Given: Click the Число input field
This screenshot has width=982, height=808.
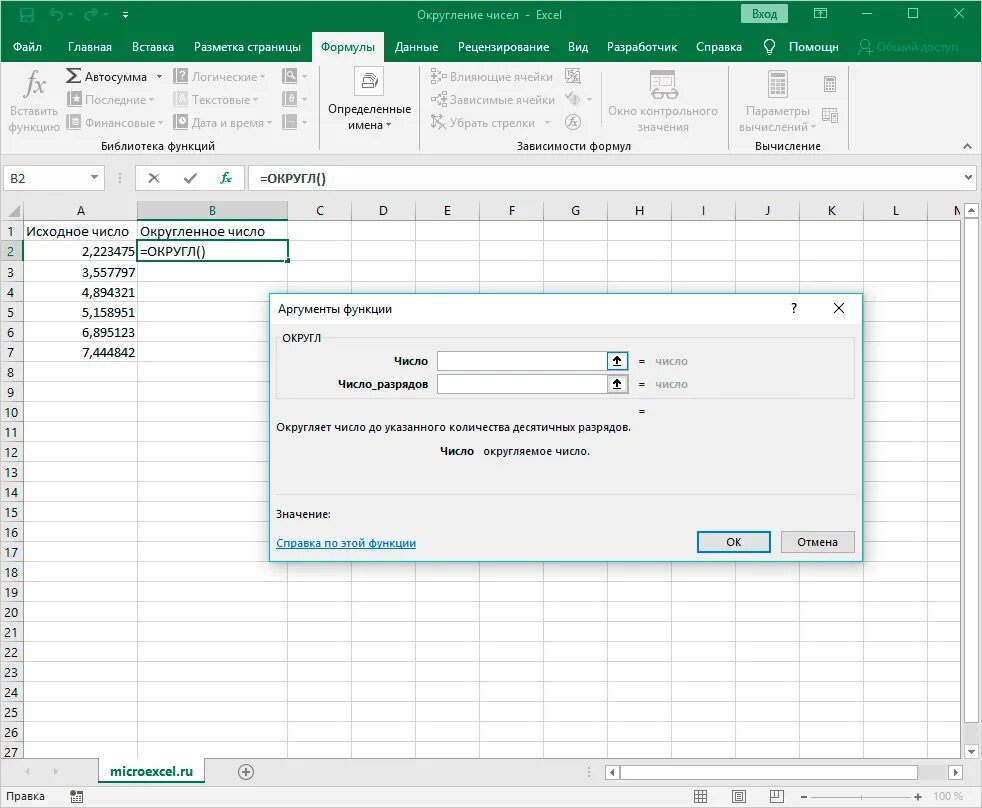Looking at the screenshot, I should (x=522, y=361).
